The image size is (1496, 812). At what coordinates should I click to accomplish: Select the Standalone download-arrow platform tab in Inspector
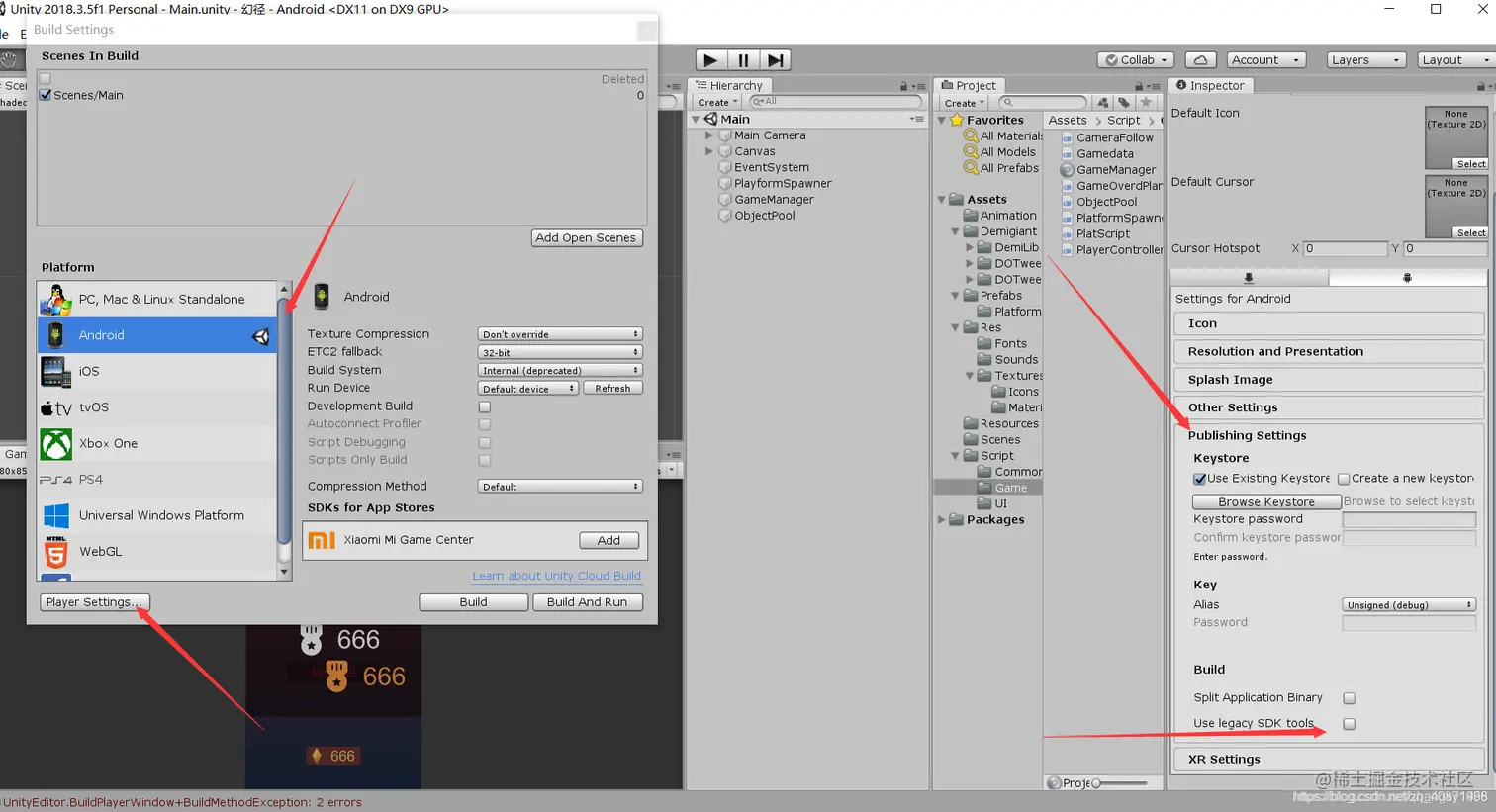point(1249,278)
